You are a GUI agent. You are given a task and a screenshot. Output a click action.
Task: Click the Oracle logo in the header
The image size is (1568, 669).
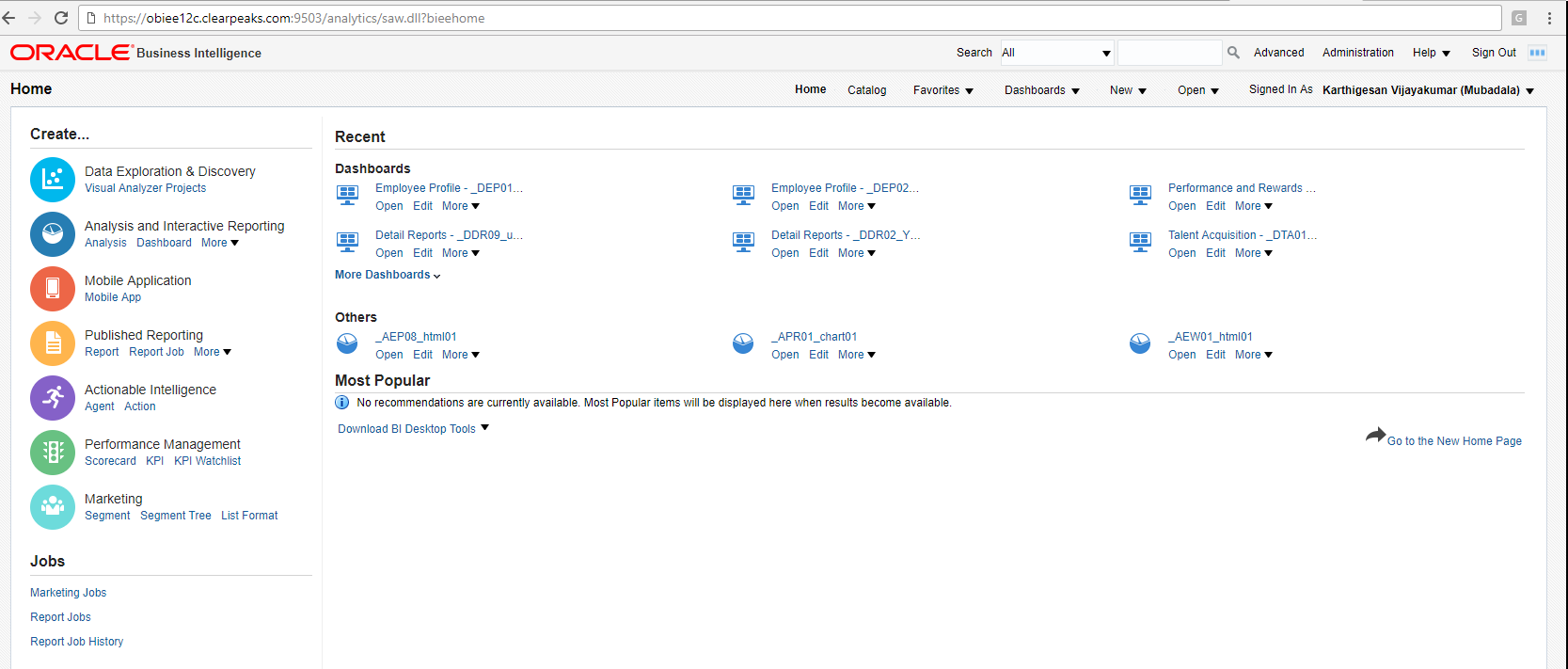[71, 53]
